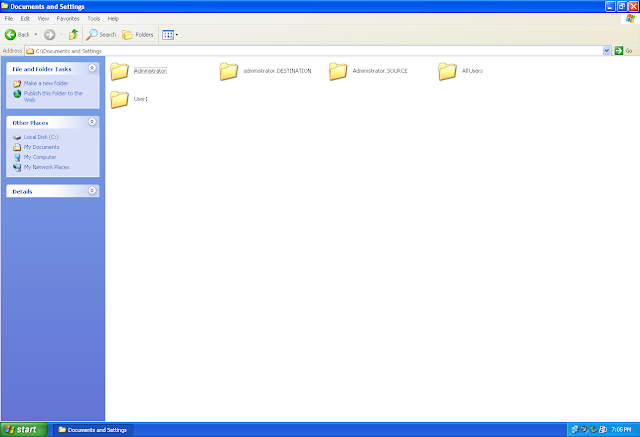640x437 pixels.
Task: Click the My Network Places sidebar icon
Action: click(17, 167)
